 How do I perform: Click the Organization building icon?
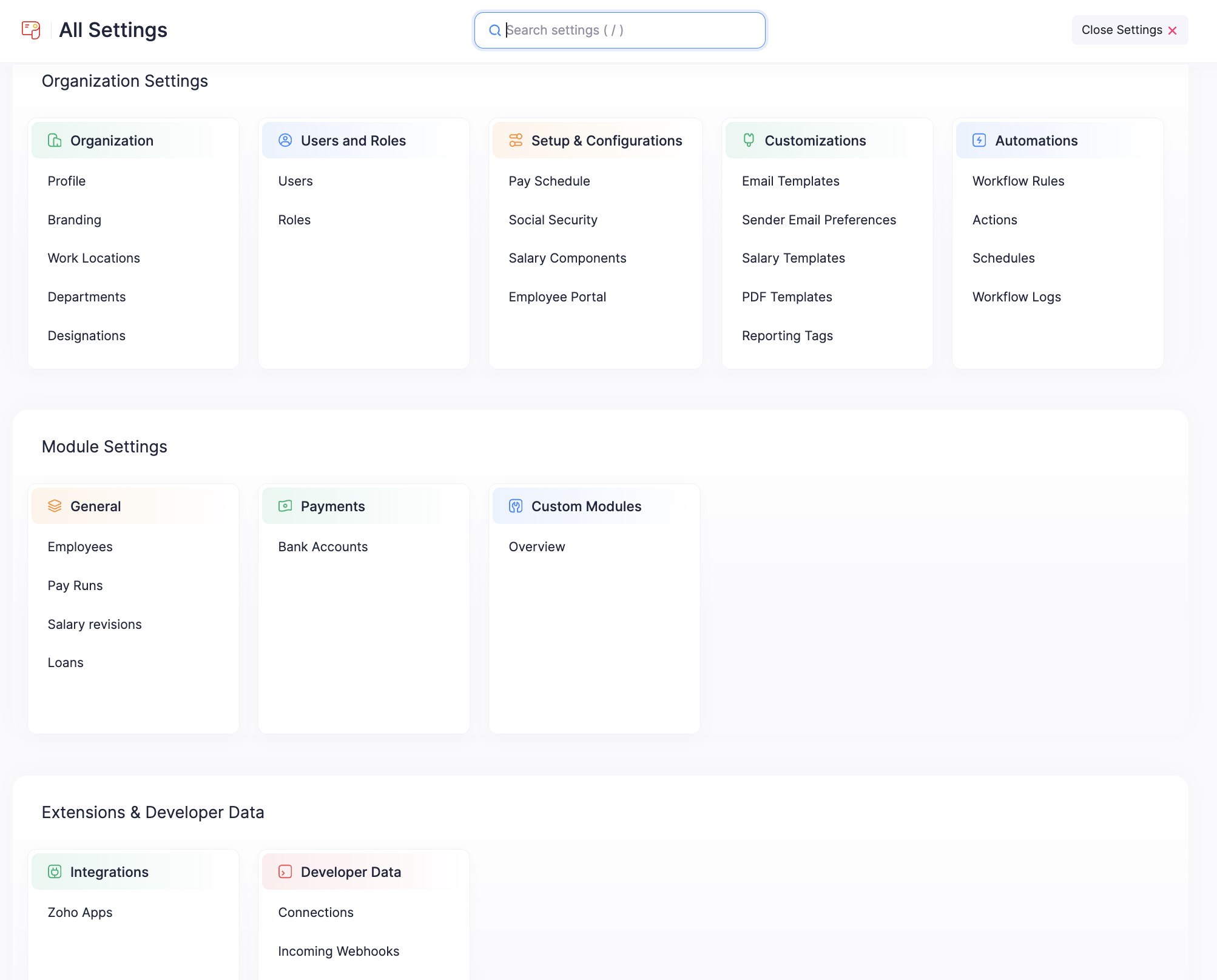pos(55,141)
